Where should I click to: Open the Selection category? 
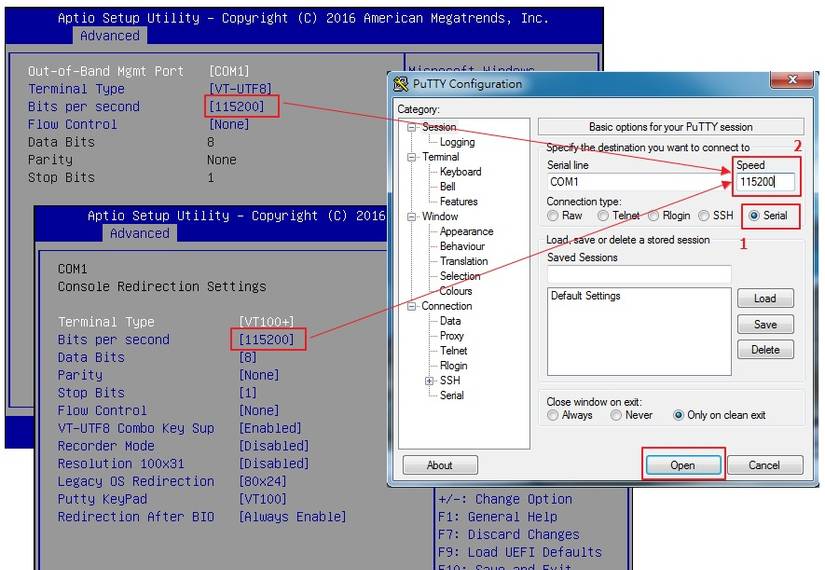(460, 276)
